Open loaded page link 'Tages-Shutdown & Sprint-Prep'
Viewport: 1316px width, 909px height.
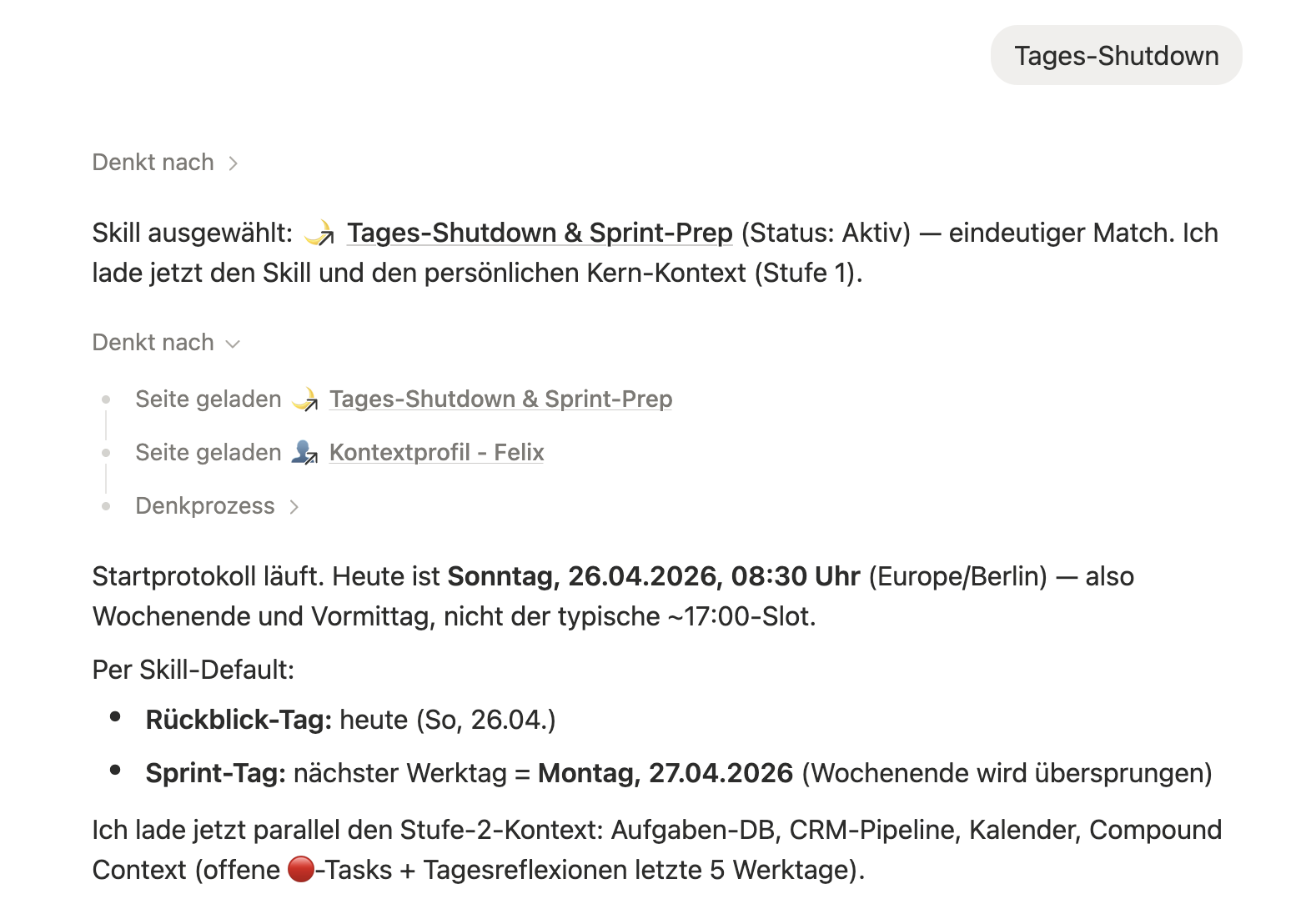pos(500,399)
